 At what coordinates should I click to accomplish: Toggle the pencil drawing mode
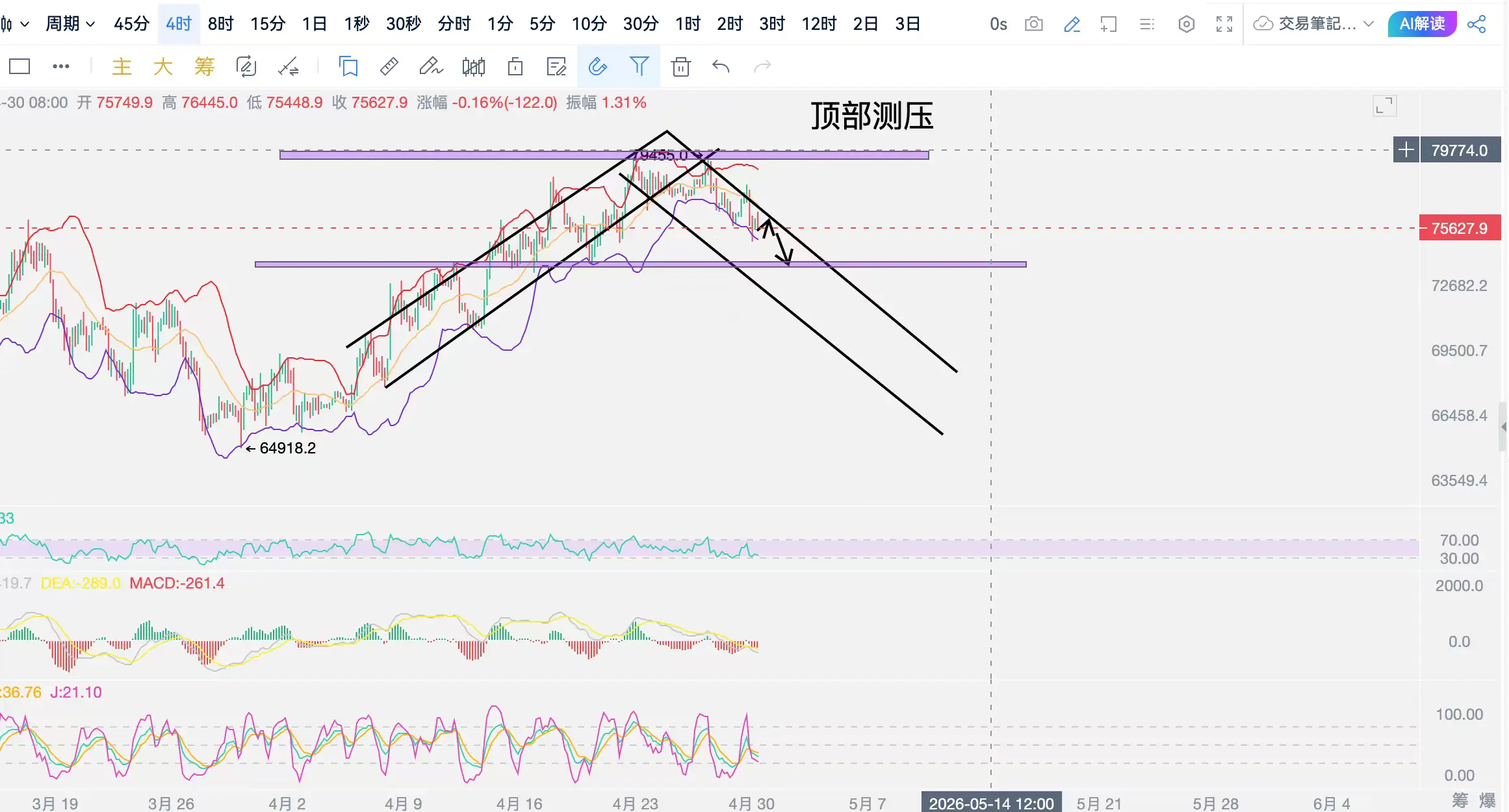point(1072,24)
